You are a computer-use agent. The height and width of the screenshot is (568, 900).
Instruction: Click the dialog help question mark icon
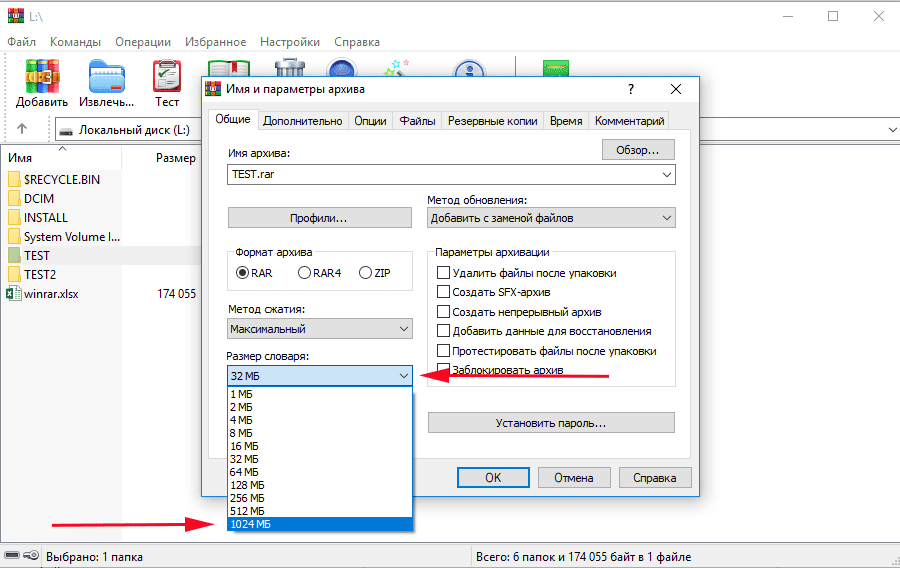(x=630, y=89)
